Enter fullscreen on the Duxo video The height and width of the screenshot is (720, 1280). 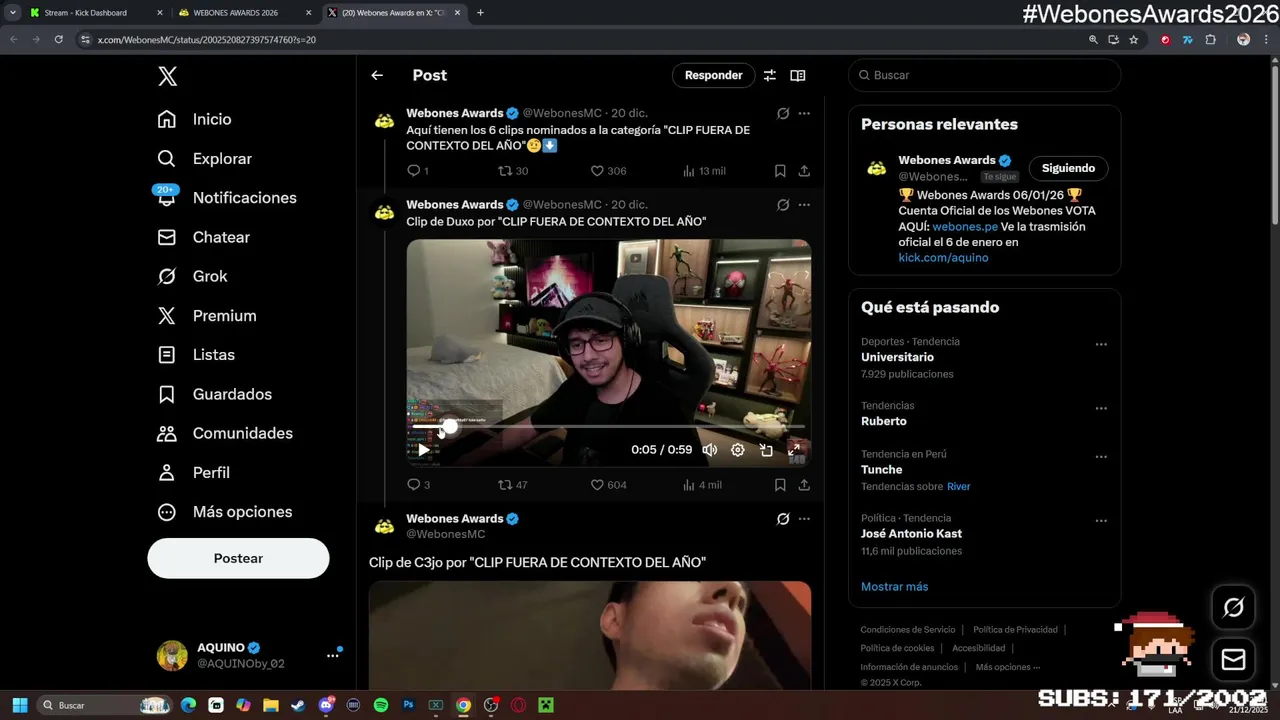(794, 450)
